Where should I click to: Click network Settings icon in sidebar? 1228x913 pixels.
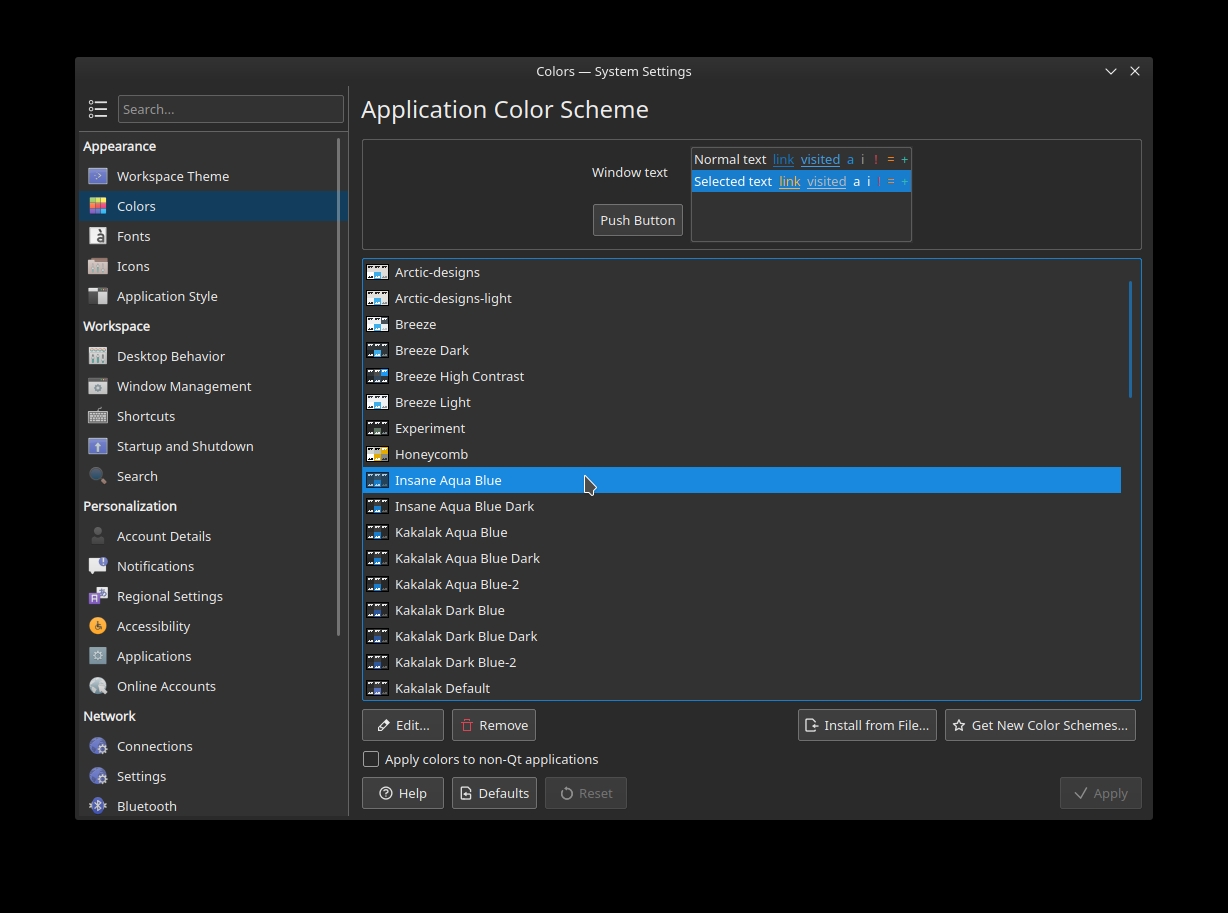(98, 776)
